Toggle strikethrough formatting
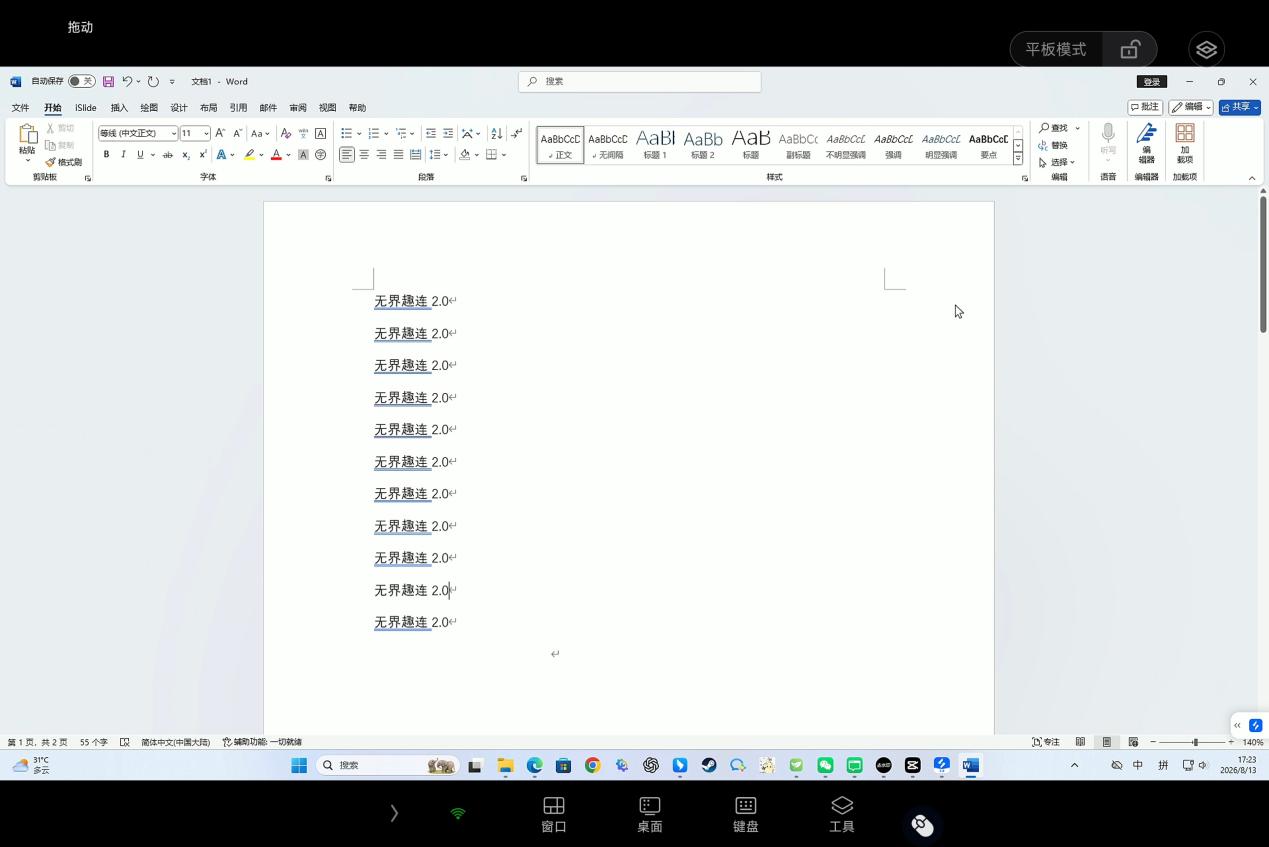Screen dimensions: 1269x847 pos(168,155)
